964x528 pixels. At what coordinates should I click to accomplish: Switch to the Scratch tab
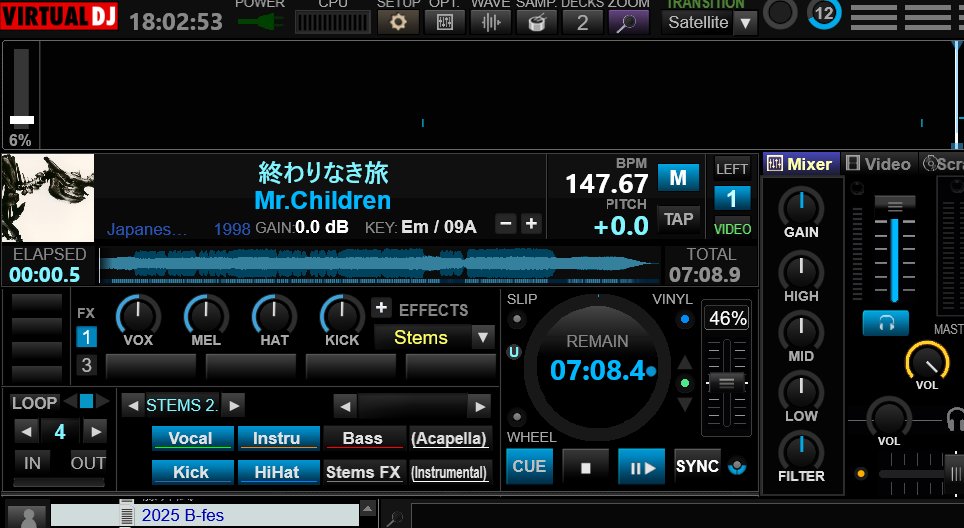coord(942,164)
